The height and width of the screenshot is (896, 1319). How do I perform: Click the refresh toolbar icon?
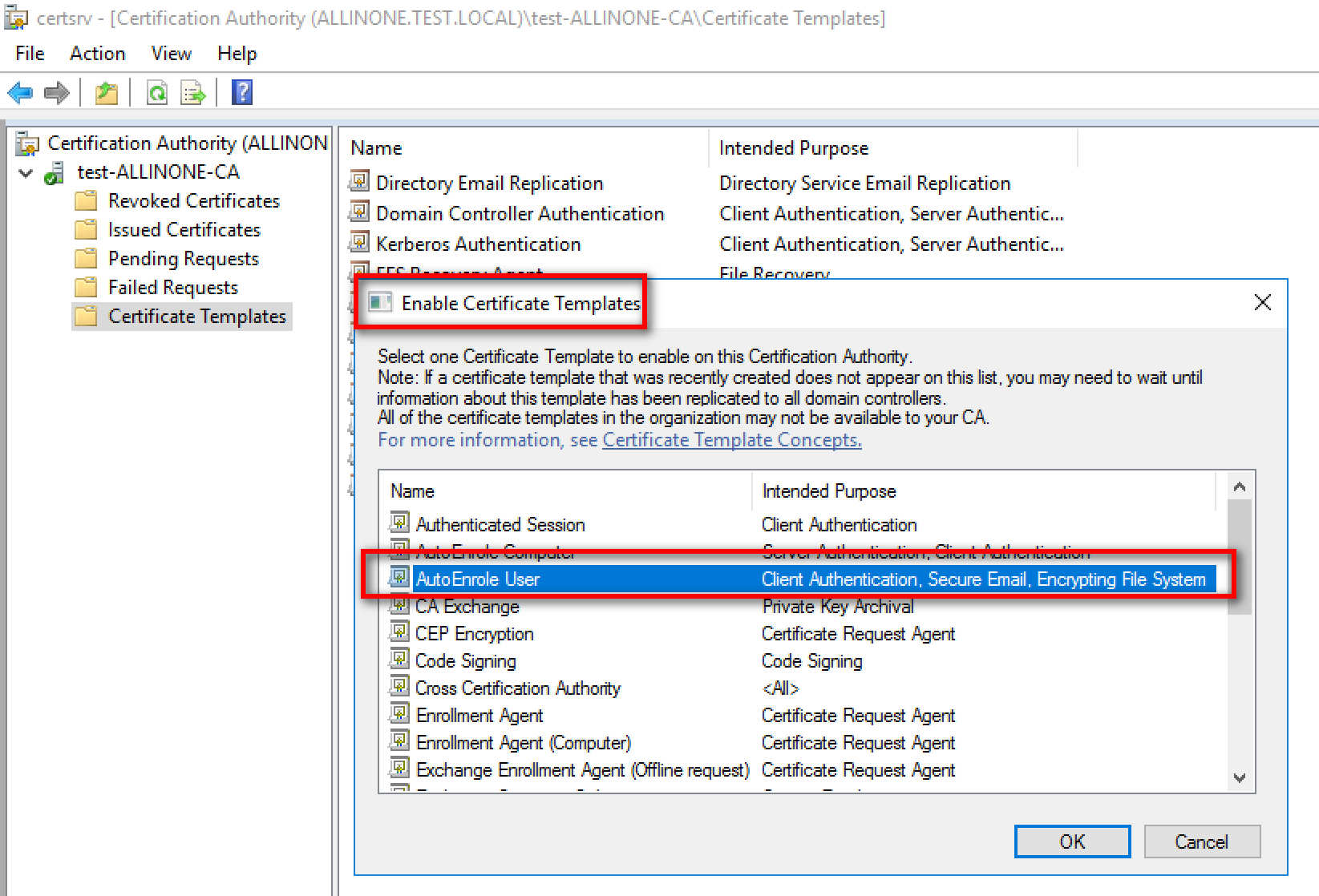(x=157, y=93)
